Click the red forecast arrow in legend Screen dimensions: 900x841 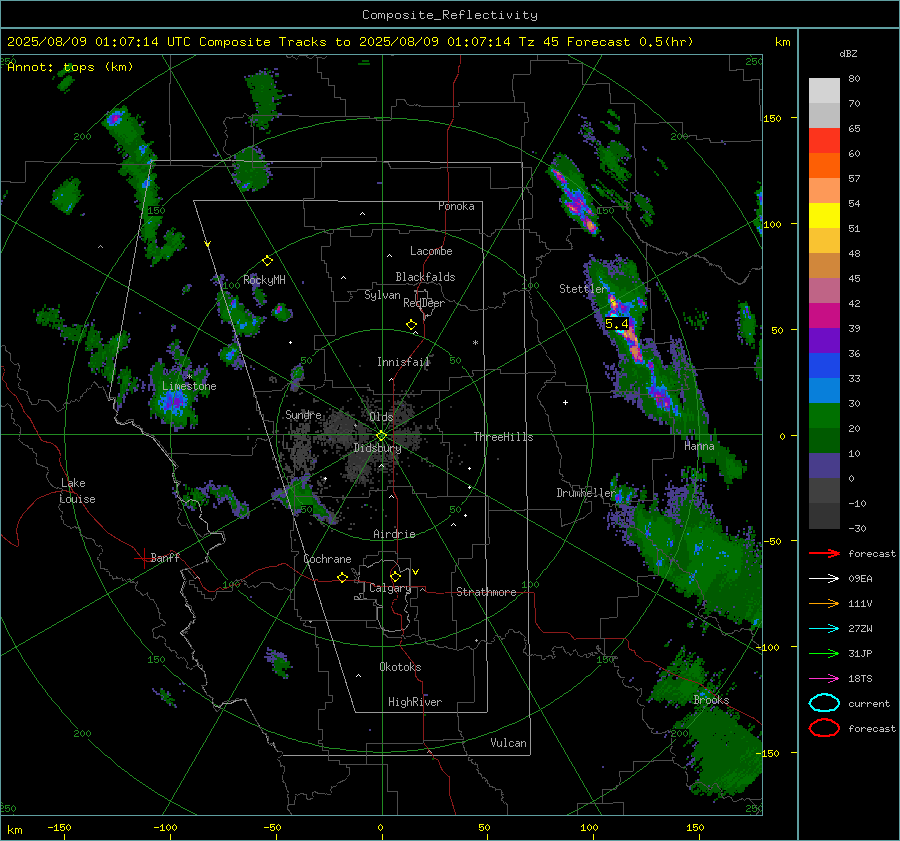[x=824, y=553]
